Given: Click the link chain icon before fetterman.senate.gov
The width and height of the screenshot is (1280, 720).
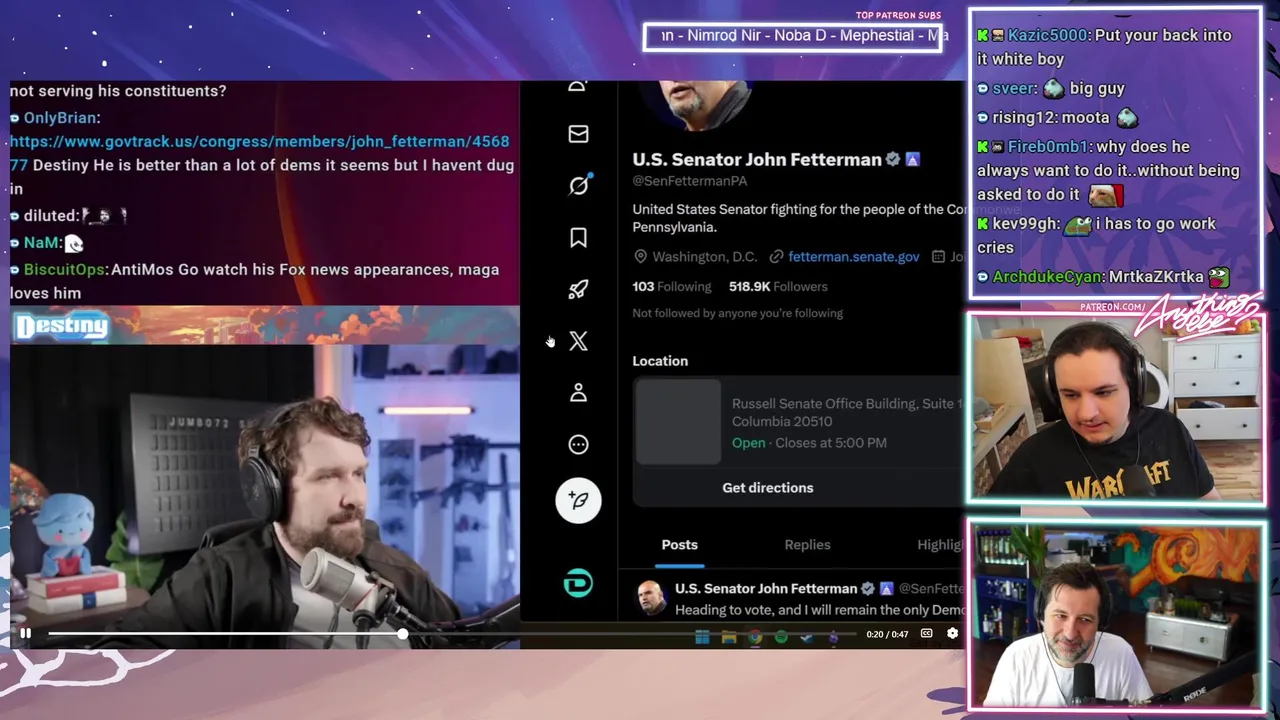Looking at the screenshot, I should 776,257.
